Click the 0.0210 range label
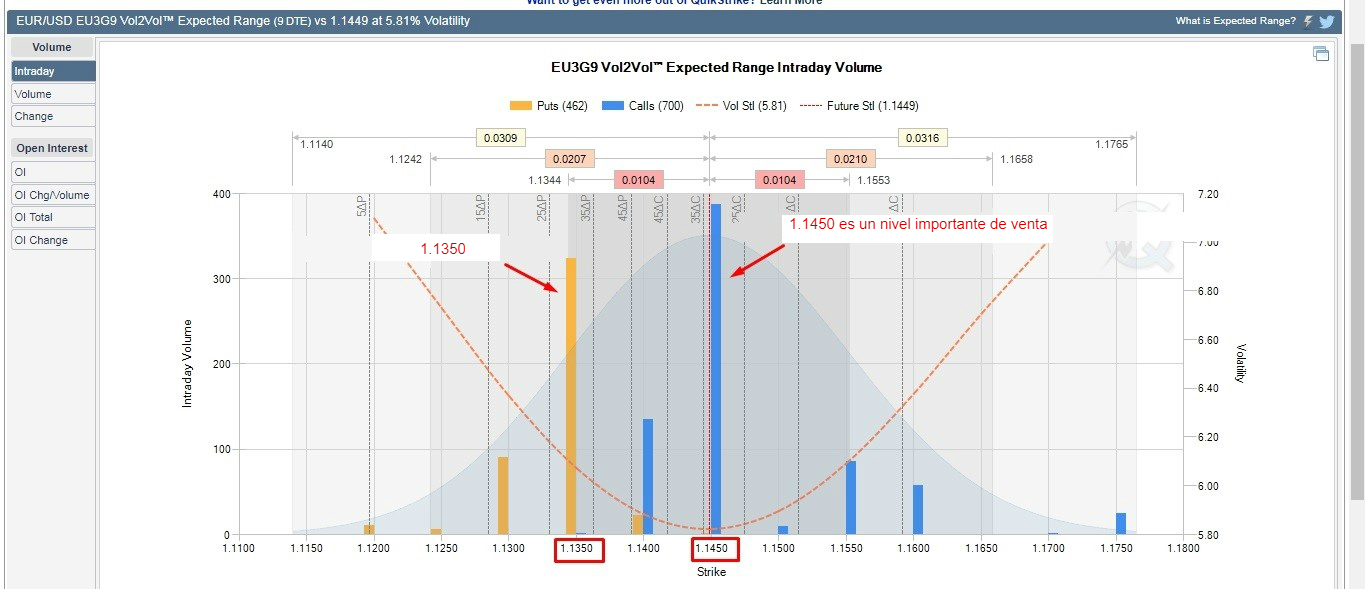 pos(851,159)
